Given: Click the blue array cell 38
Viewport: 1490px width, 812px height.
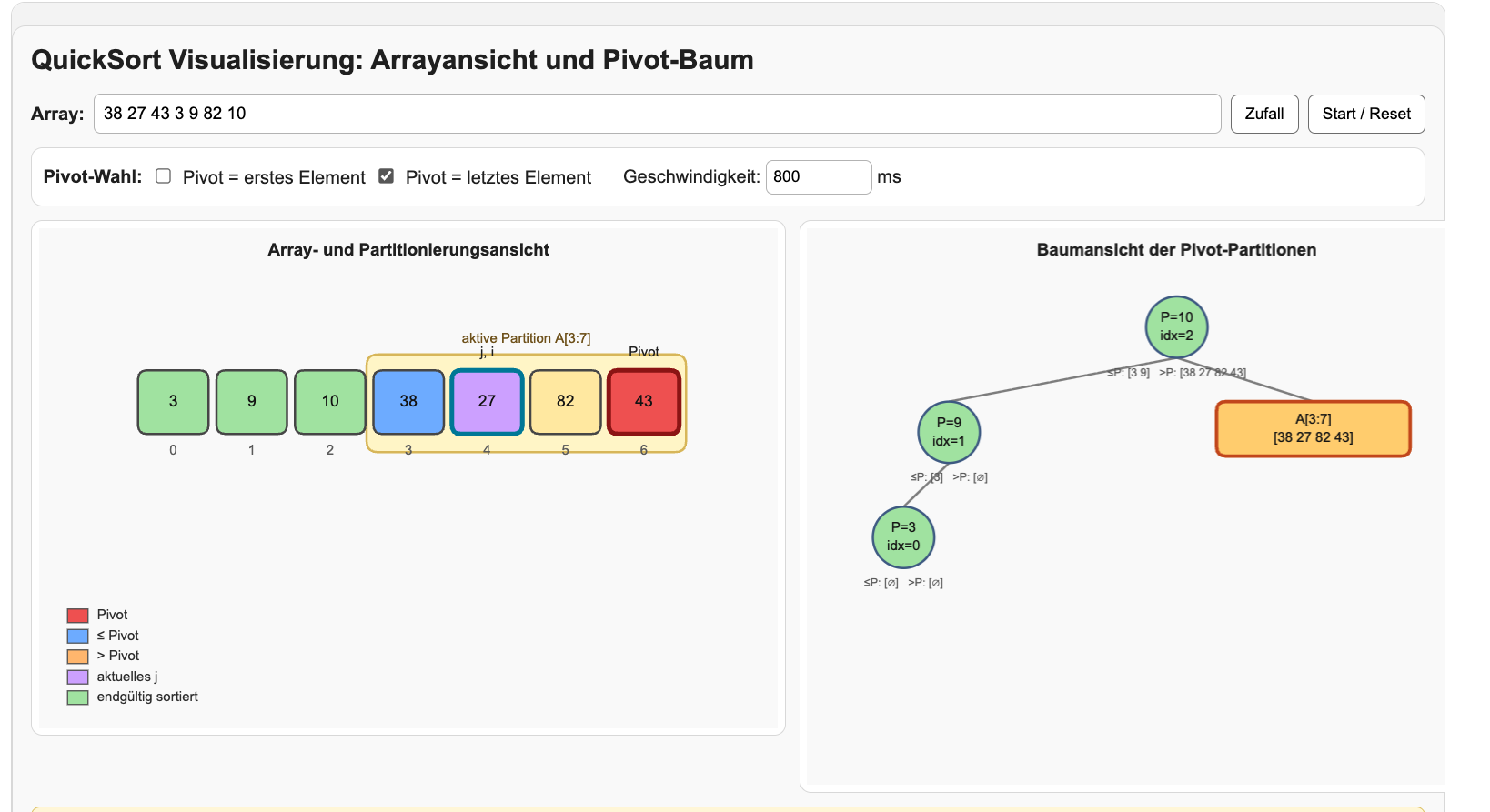Looking at the screenshot, I should 408,402.
